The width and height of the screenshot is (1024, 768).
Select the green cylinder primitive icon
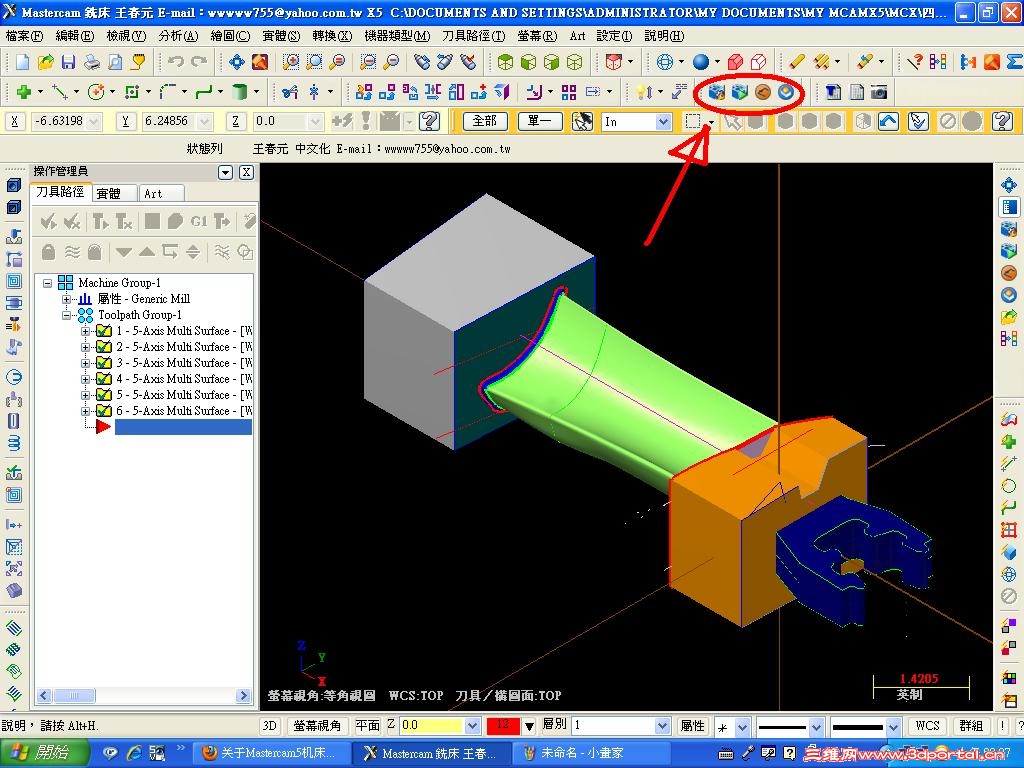click(x=240, y=92)
